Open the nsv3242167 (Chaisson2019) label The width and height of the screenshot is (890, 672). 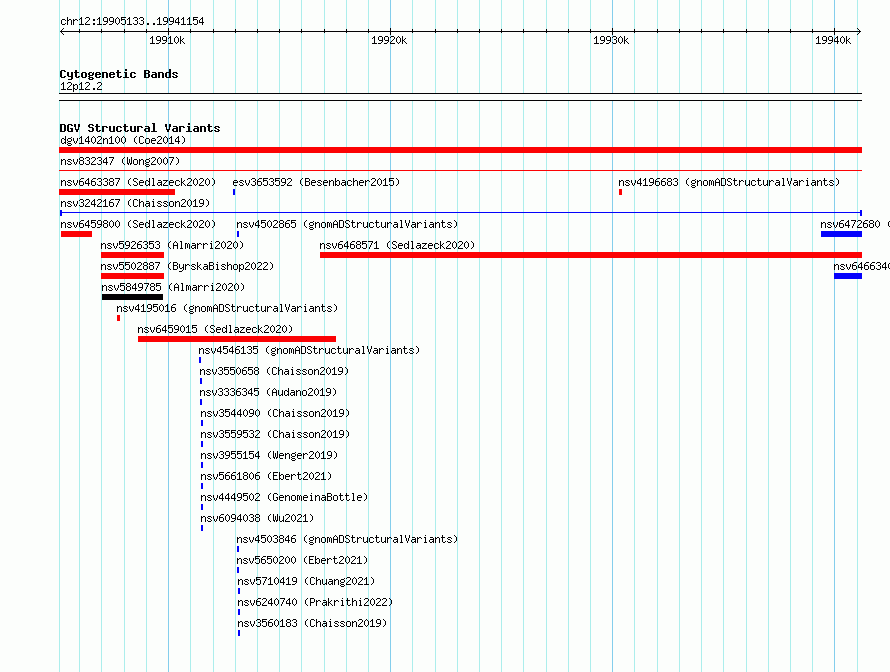135,203
